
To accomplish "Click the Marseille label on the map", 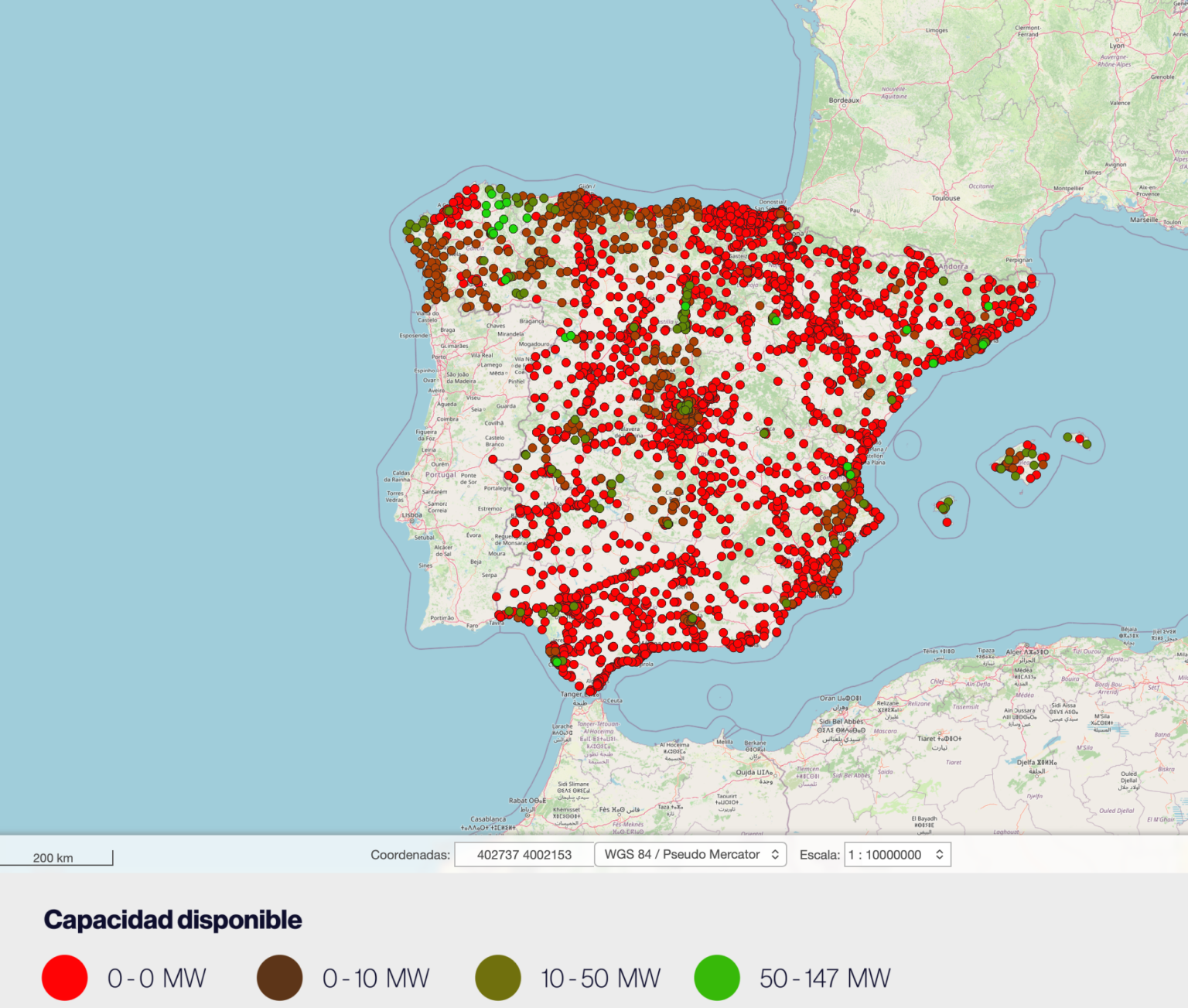I will [1144, 220].
